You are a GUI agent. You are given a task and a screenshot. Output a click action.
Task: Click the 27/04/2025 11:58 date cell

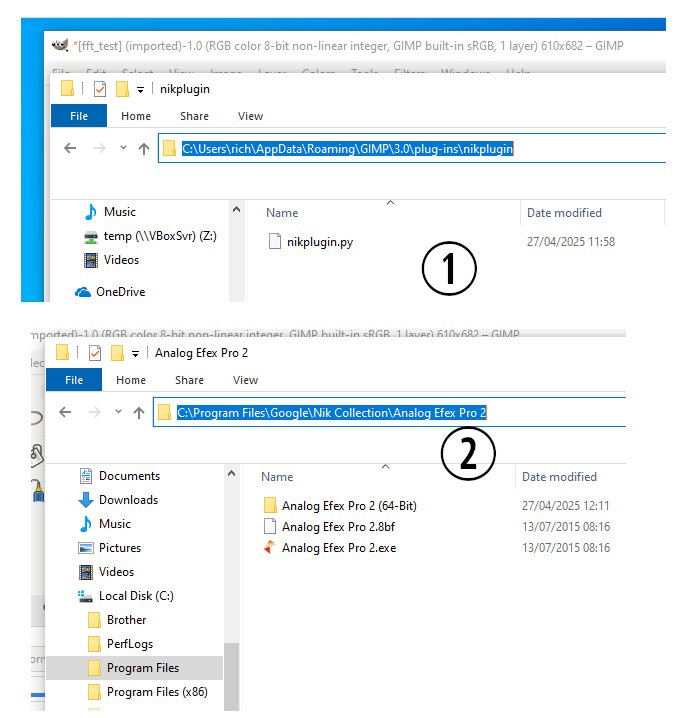(570, 241)
